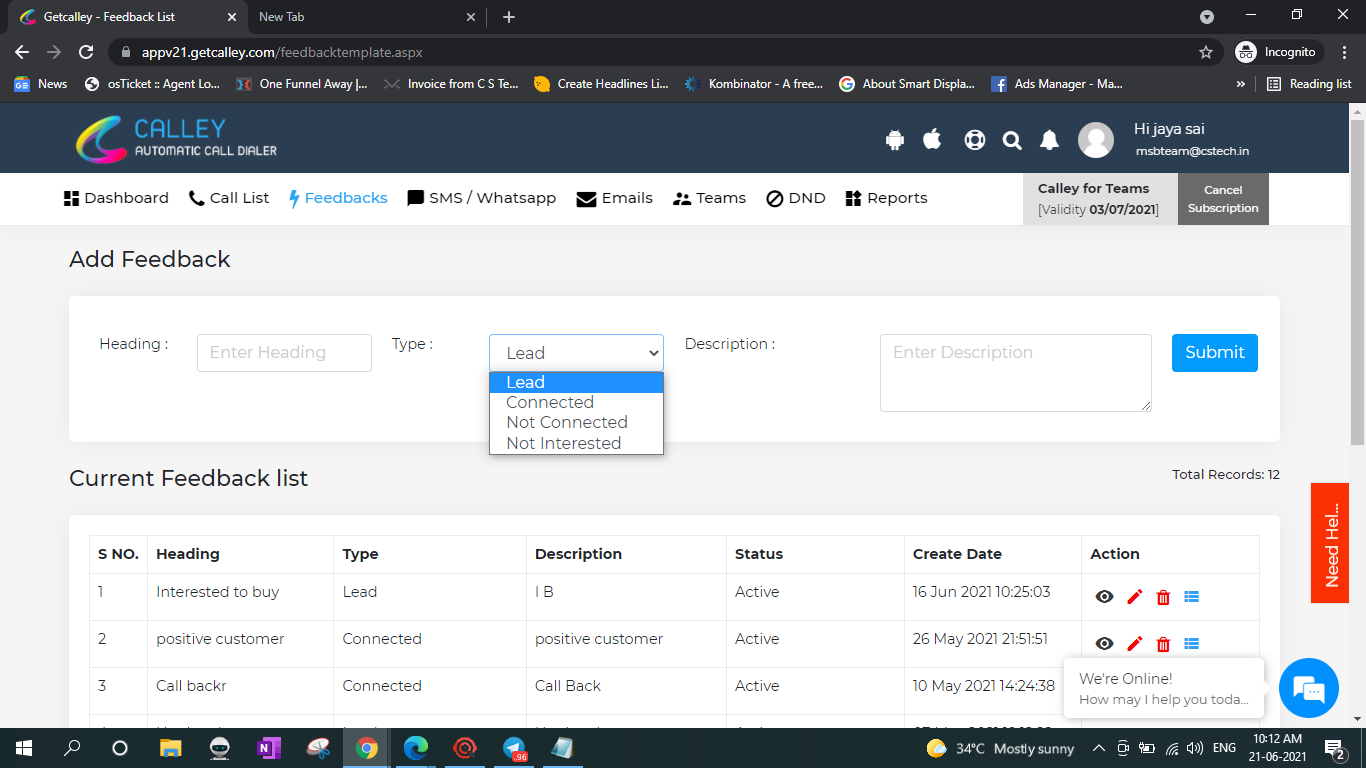Open File Explorer from the taskbar
1366x768 pixels.
tap(171, 748)
